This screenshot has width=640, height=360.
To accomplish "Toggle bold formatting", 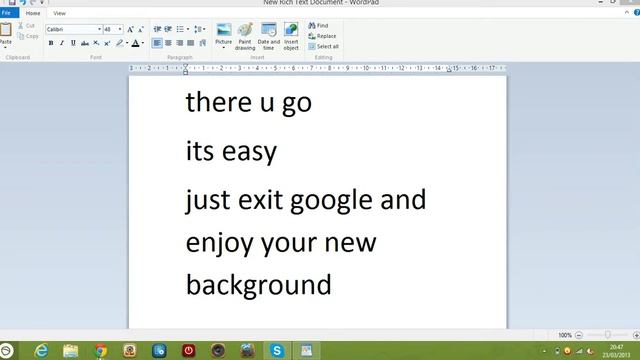I will click(x=51, y=43).
